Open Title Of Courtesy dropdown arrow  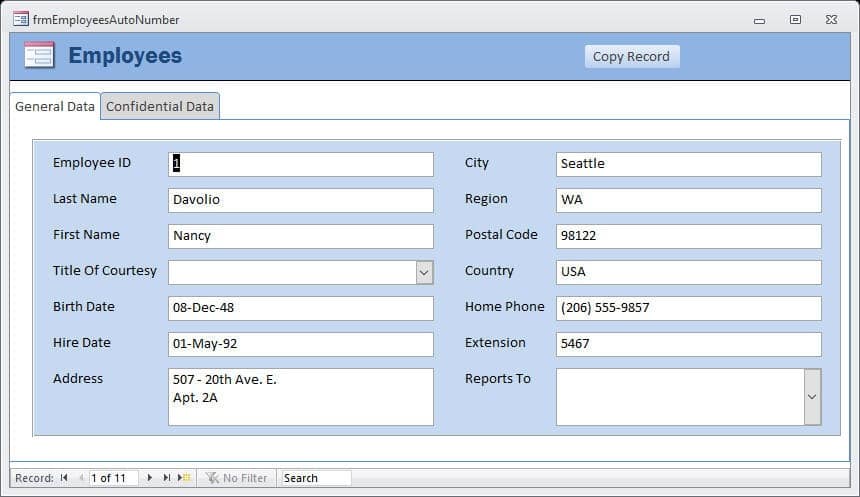424,273
